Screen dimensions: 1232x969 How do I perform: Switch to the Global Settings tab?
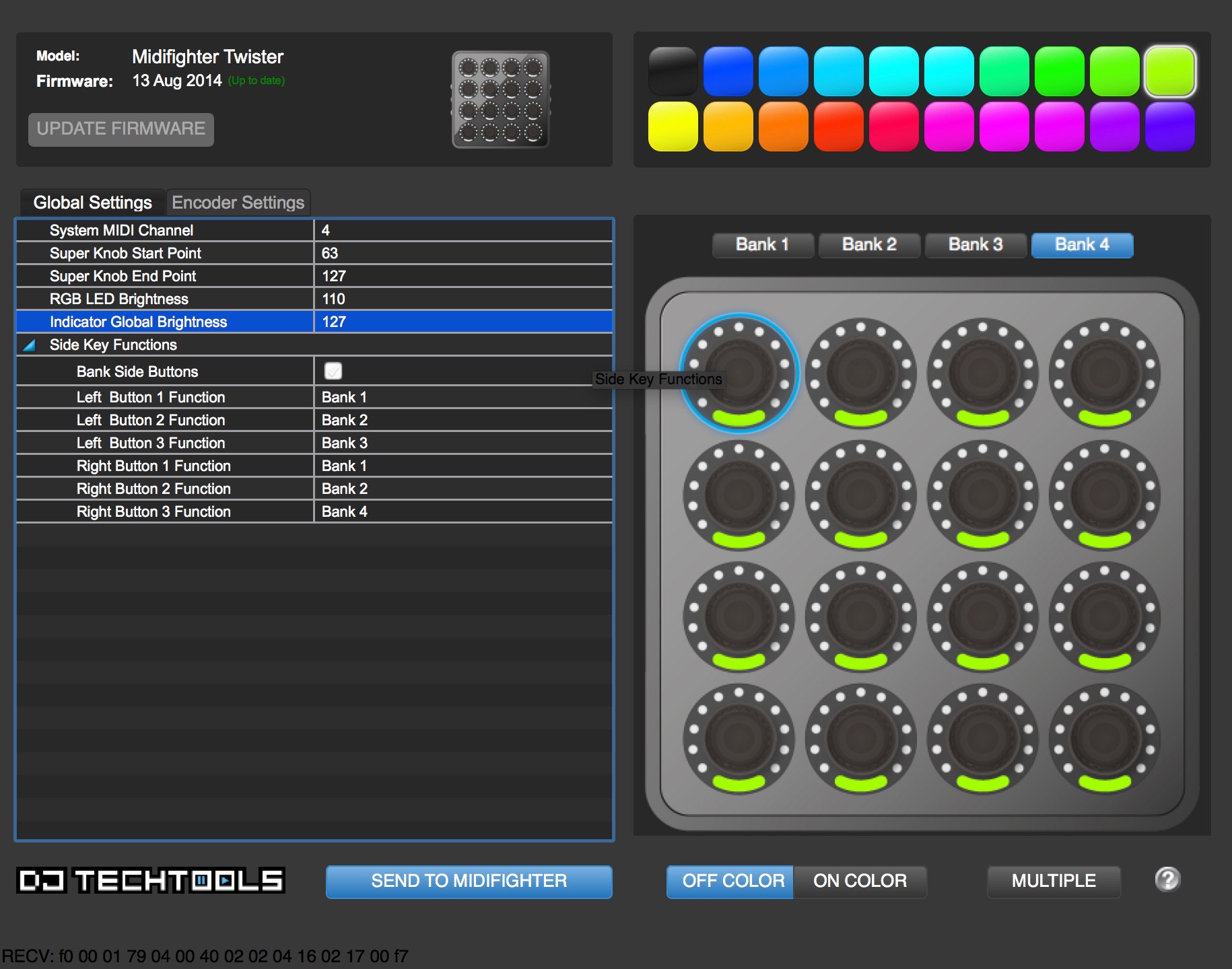click(93, 203)
